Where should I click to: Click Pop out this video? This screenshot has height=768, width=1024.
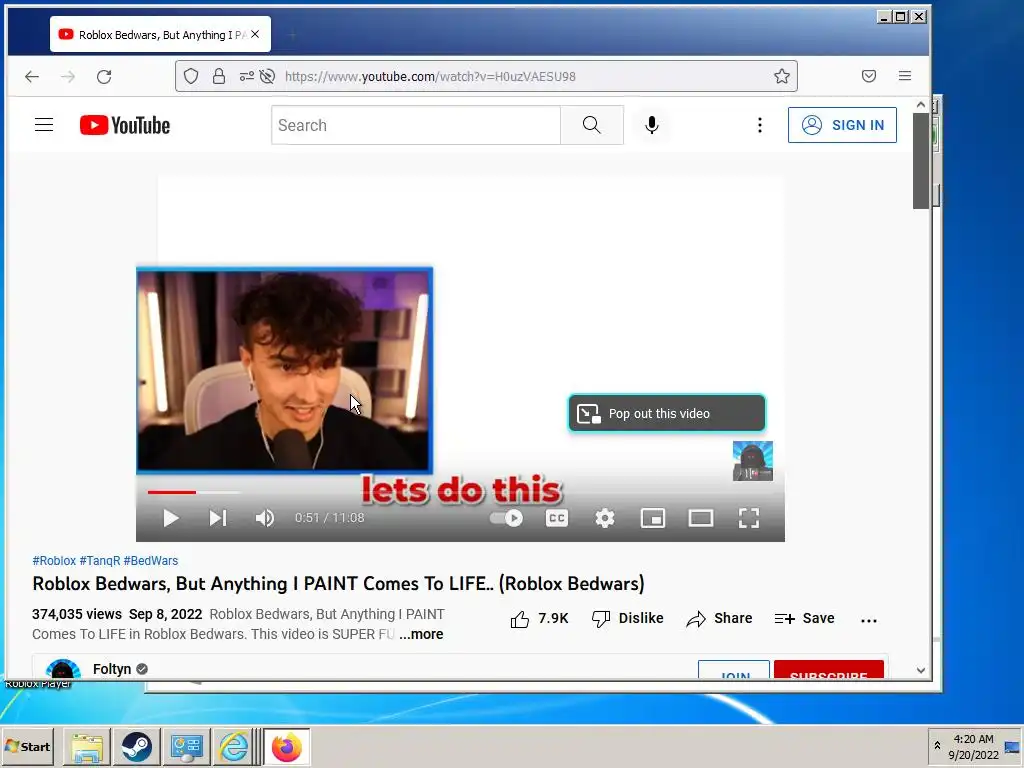tap(667, 413)
